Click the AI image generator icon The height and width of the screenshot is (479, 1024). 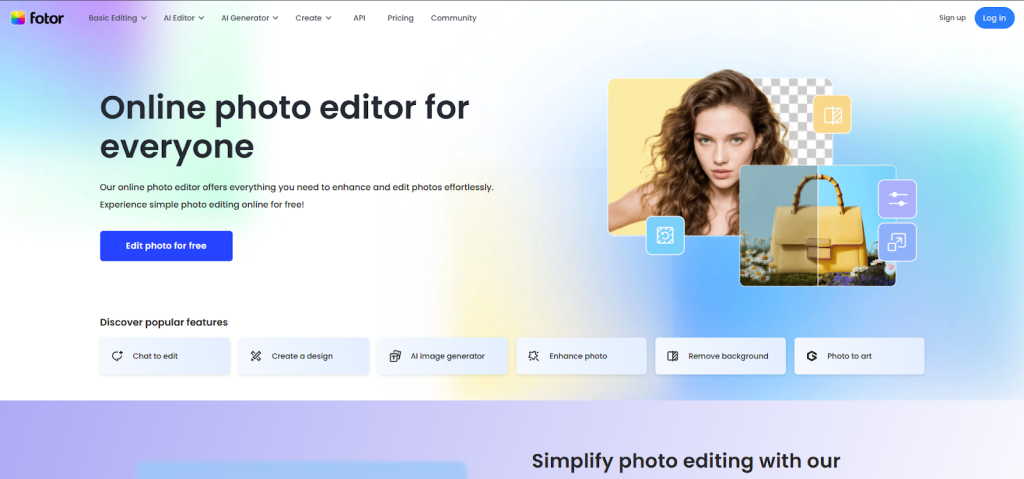coord(395,356)
